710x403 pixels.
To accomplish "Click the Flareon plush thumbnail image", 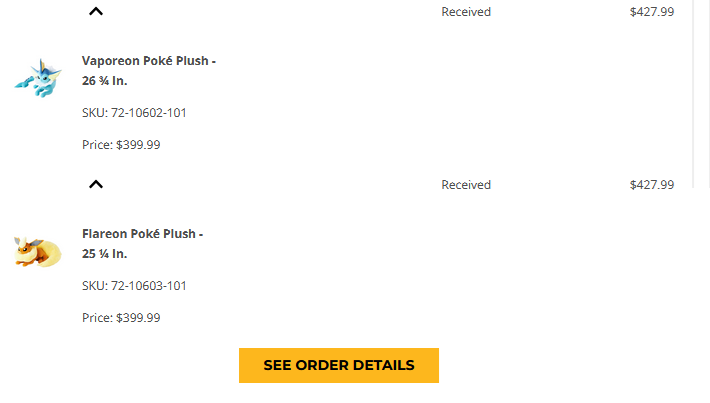I will tap(39, 250).
